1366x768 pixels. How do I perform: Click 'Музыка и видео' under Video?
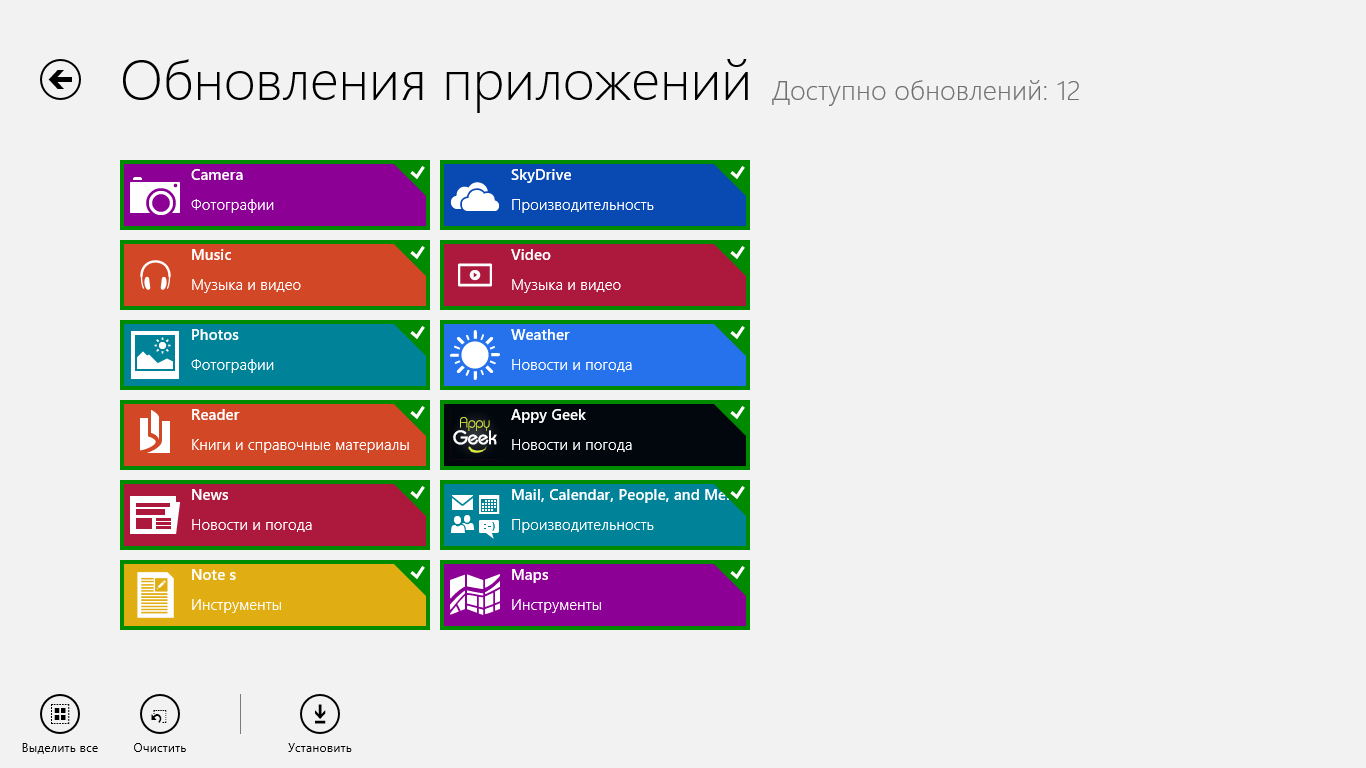point(566,285)
